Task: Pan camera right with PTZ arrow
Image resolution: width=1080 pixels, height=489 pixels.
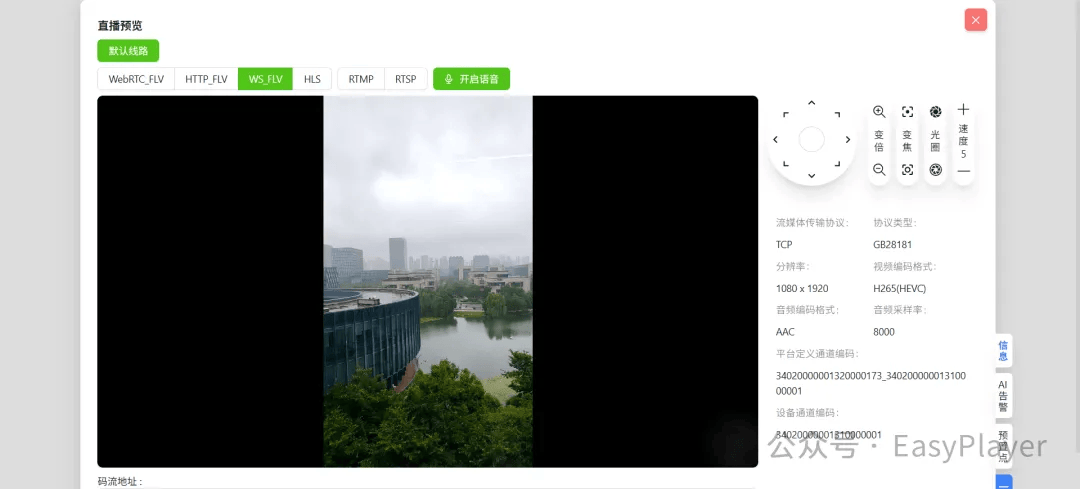Action: (x=848, y=140)
